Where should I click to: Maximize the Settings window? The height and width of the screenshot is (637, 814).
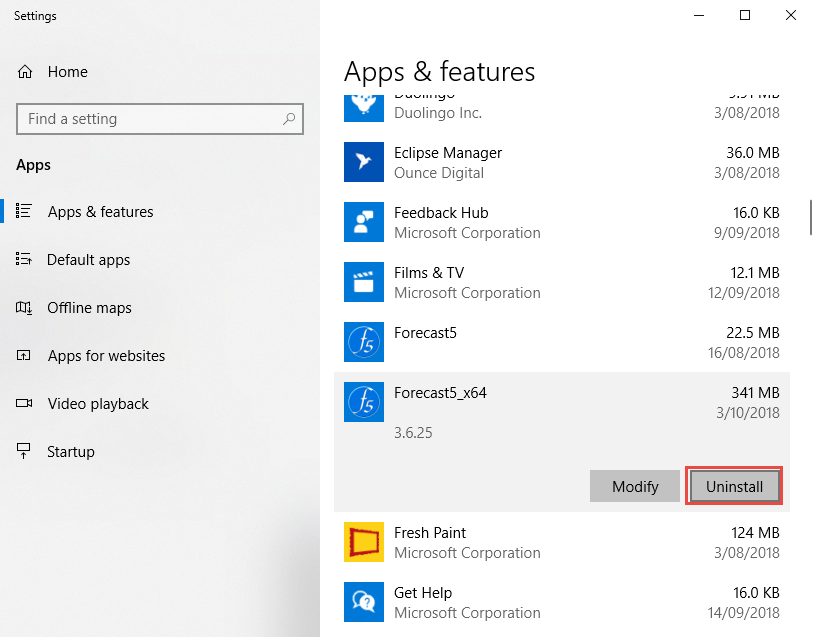pyautogui.click(x=744, y=15)
